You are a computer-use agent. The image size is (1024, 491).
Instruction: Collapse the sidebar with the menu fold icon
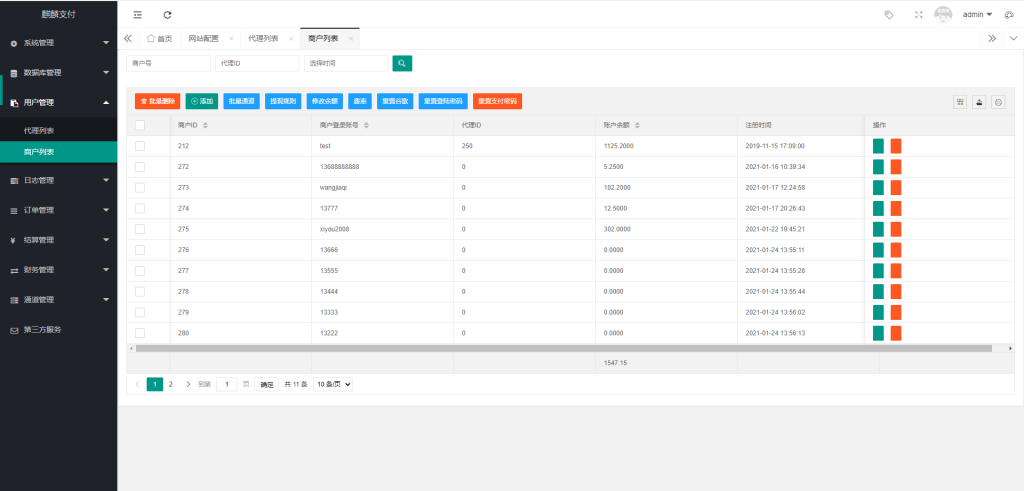point(137,14)
